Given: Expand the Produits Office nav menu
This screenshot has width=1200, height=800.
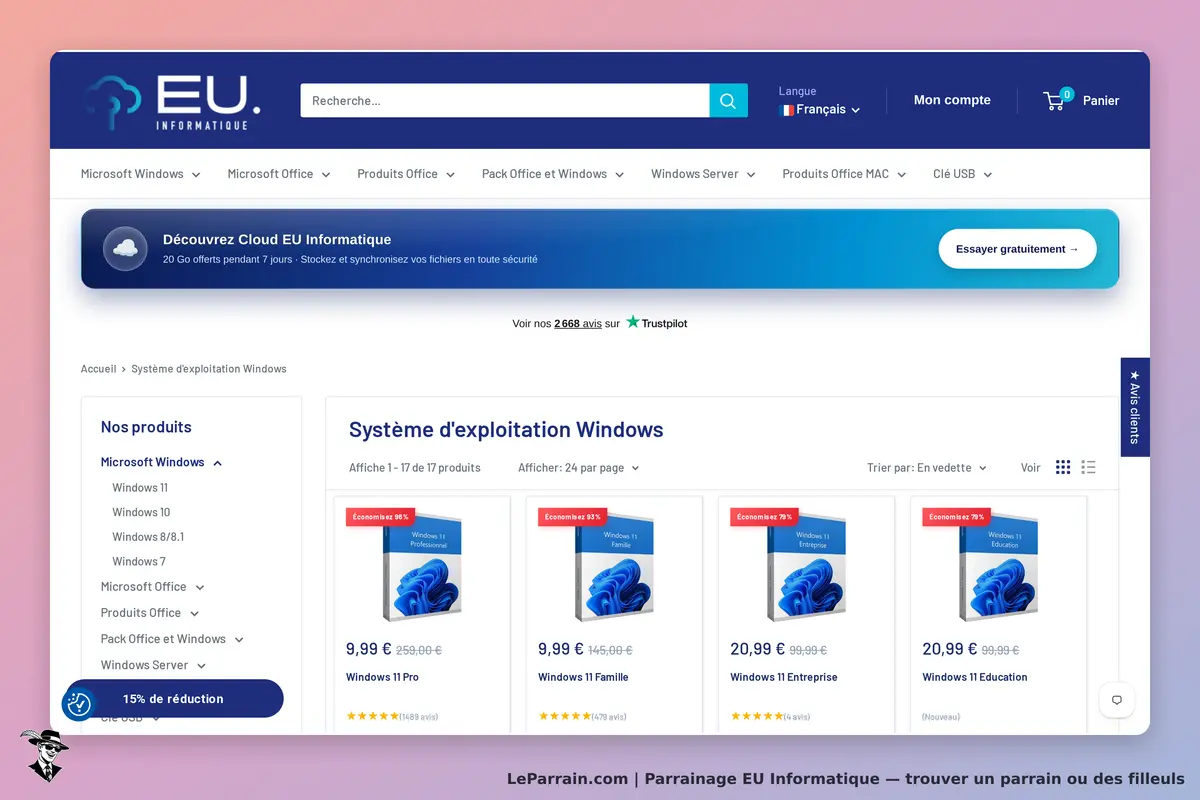Looking at the screenshot, I should pyautogui.click(x=406, y=174).
